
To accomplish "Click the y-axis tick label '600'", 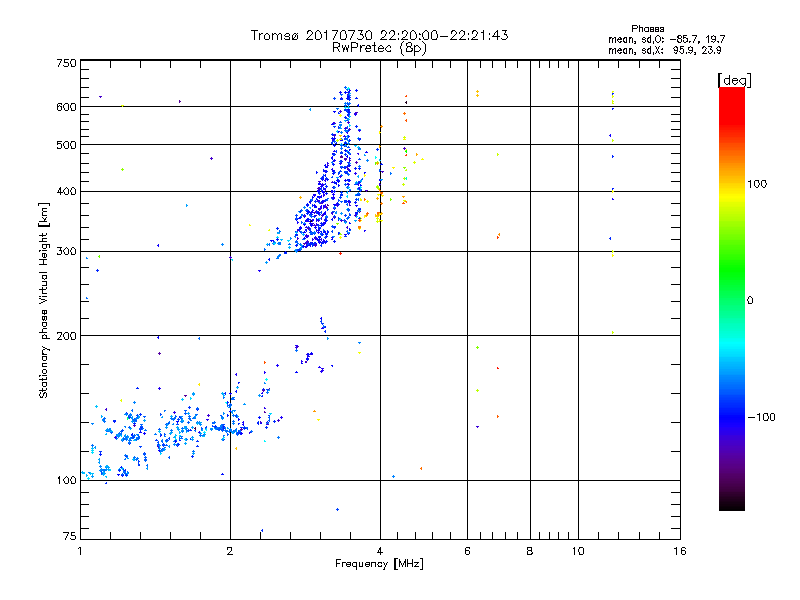I will pos(66,107).
